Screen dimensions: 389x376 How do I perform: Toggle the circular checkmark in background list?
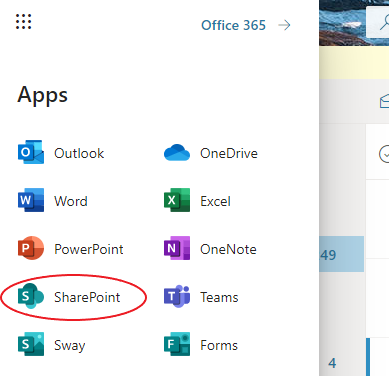coord(384,154)
